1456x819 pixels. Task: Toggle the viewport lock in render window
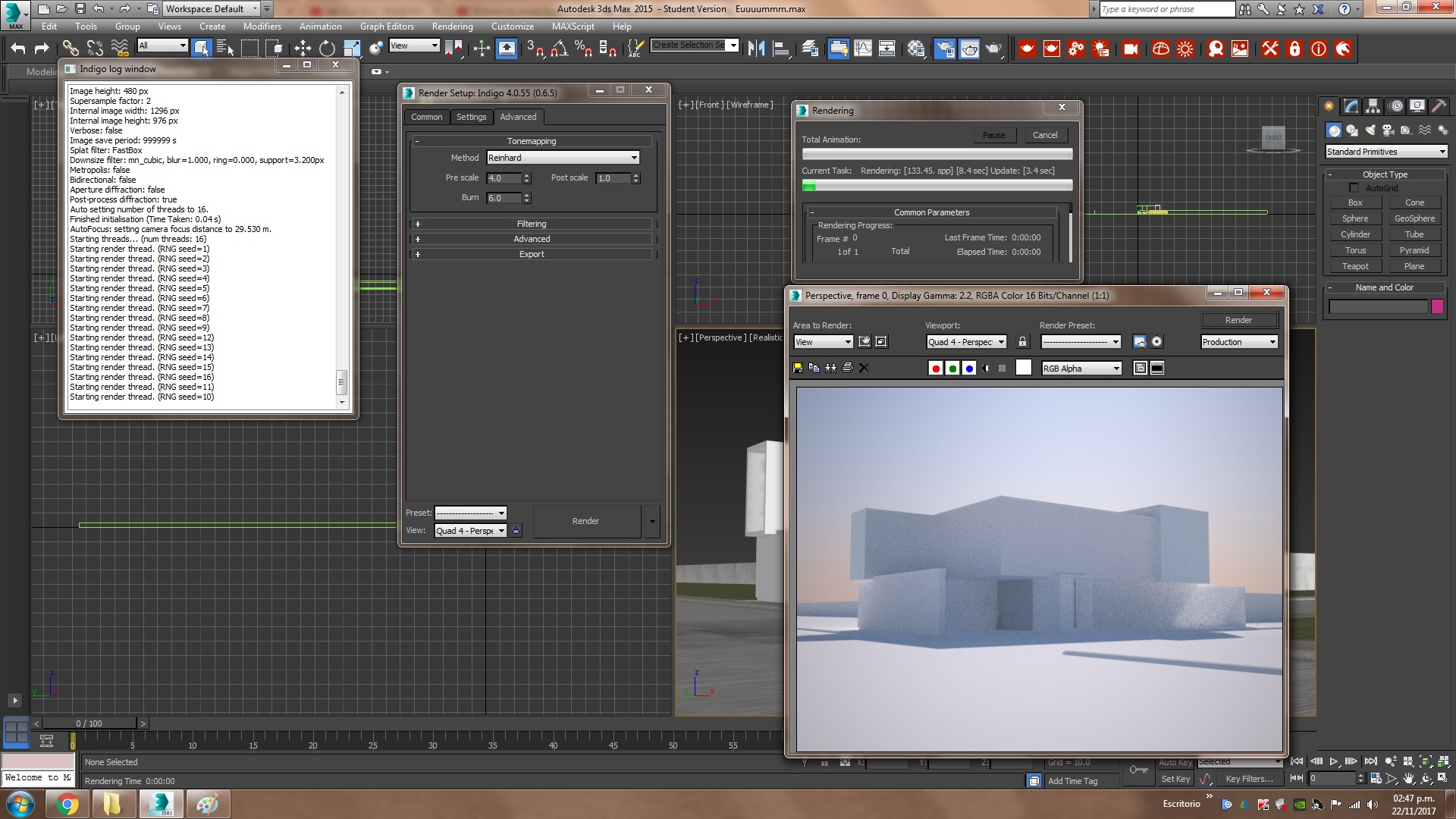pos(1022,342)
